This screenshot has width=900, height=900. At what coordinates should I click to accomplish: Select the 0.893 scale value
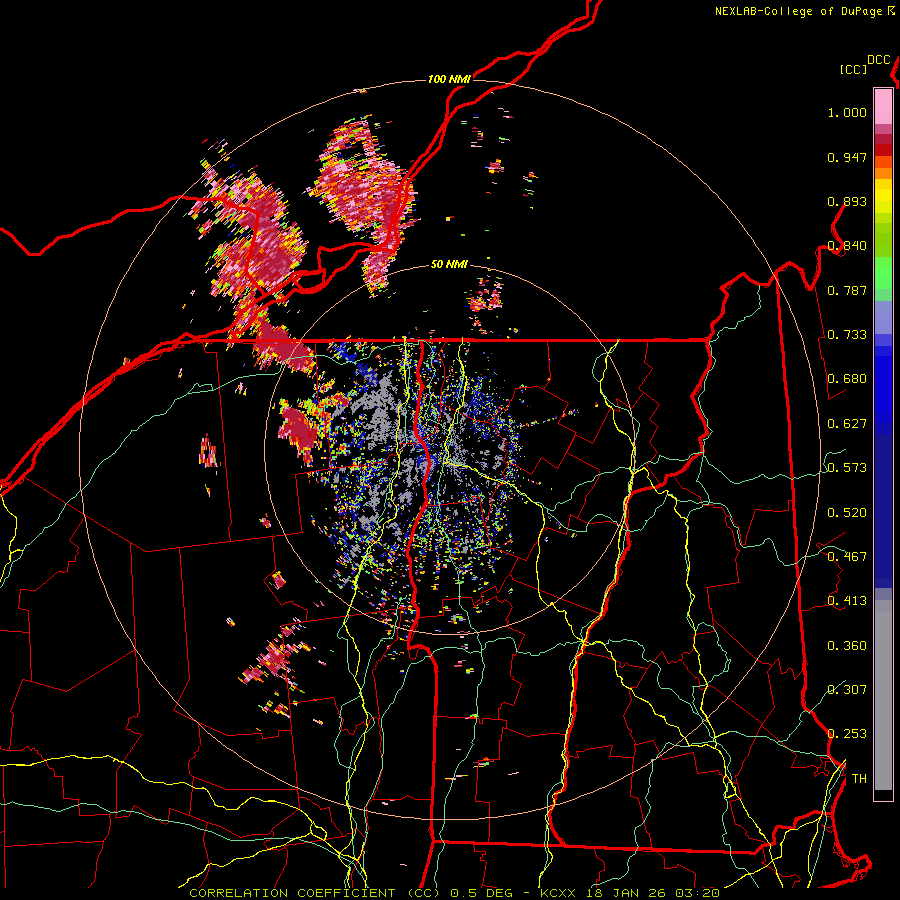(847, 201)
